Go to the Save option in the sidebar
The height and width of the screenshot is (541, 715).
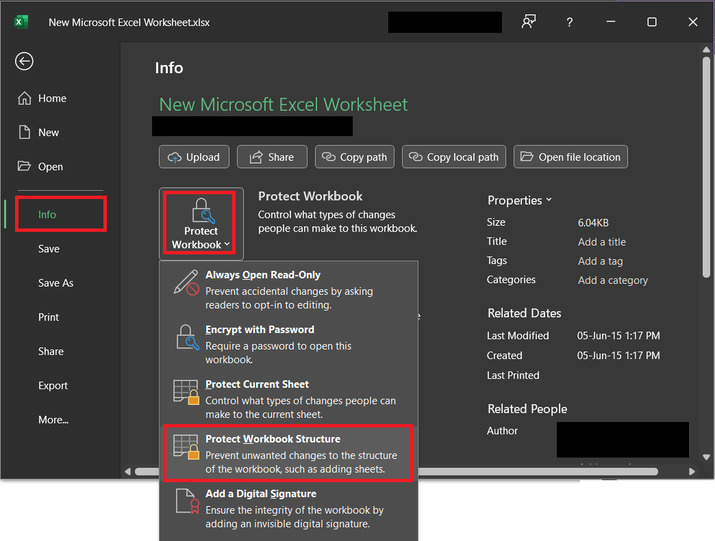pos(49,249)
